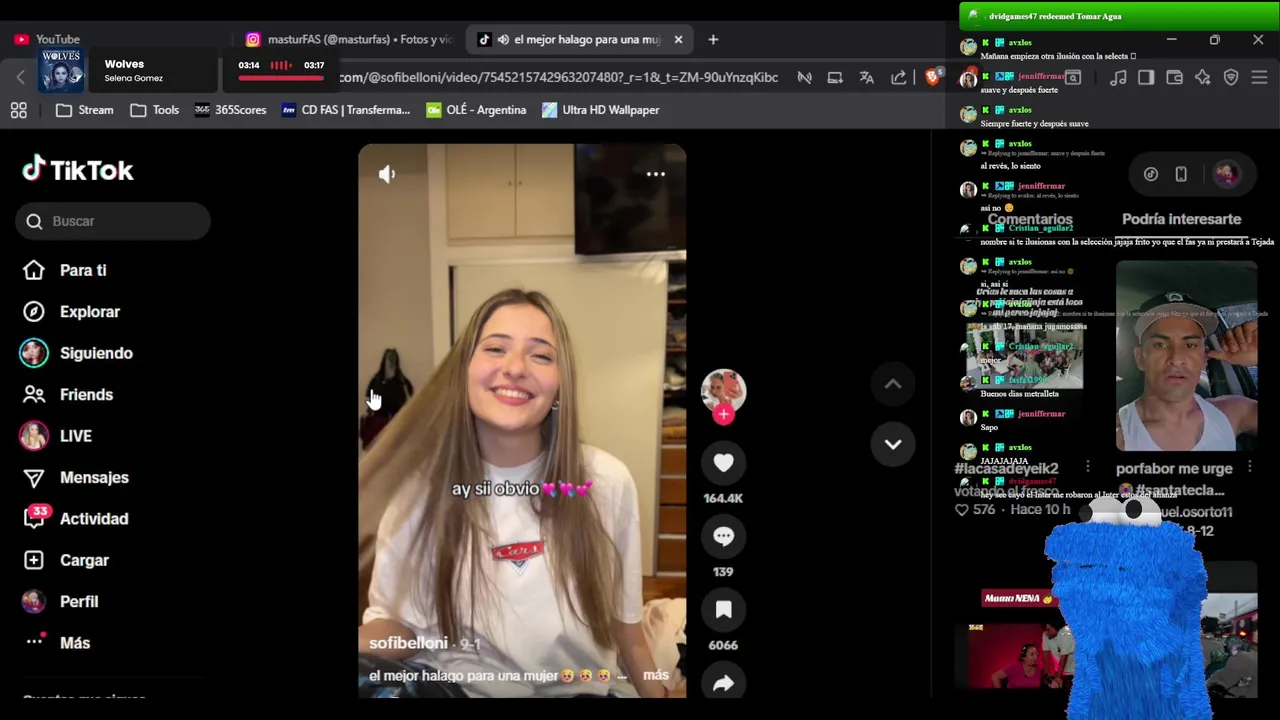Open Actividad notifications
Viewport: 1280px width, 720px height.
click(94, 519)
